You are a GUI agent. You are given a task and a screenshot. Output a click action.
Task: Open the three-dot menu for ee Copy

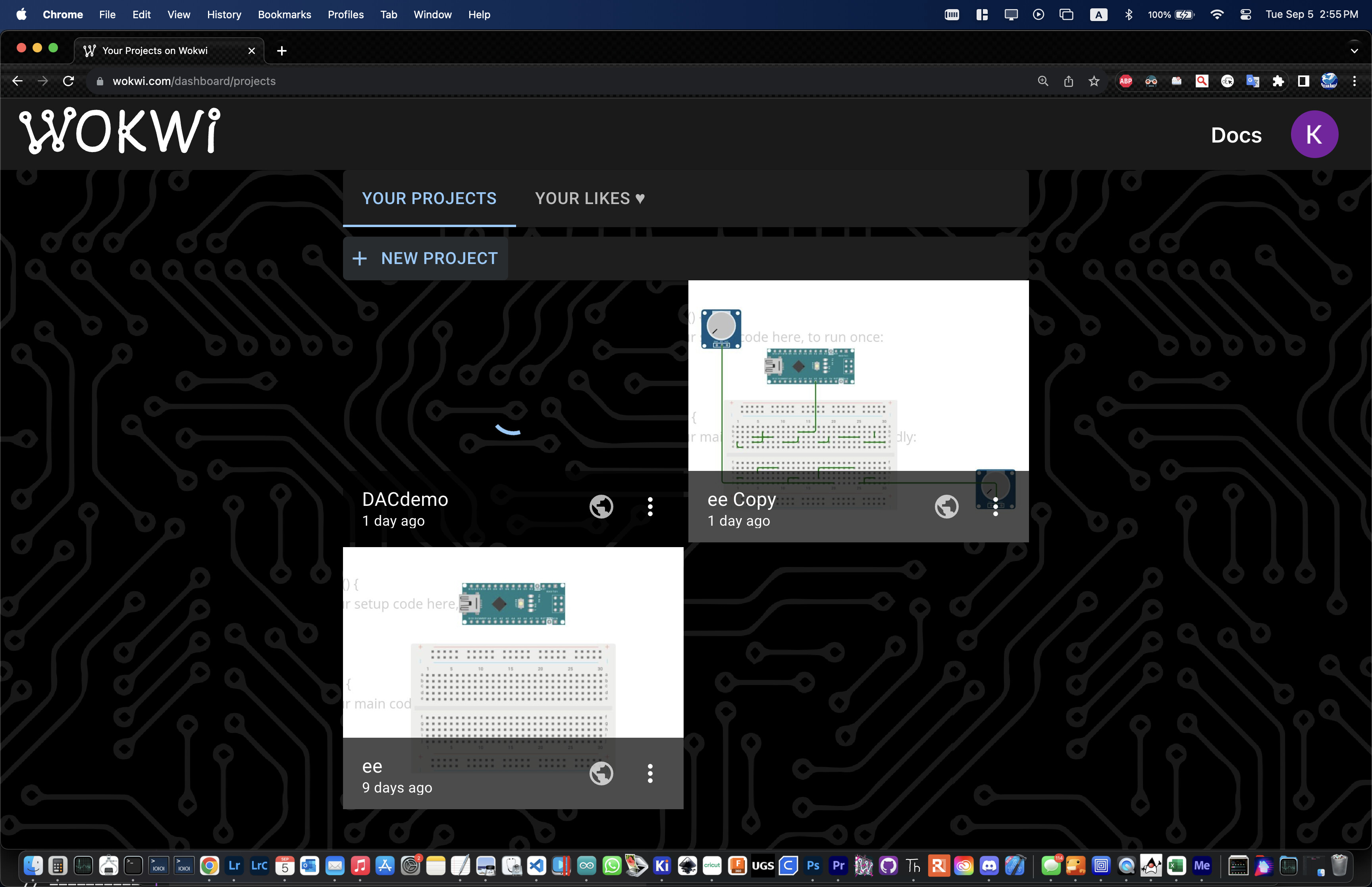996,506
